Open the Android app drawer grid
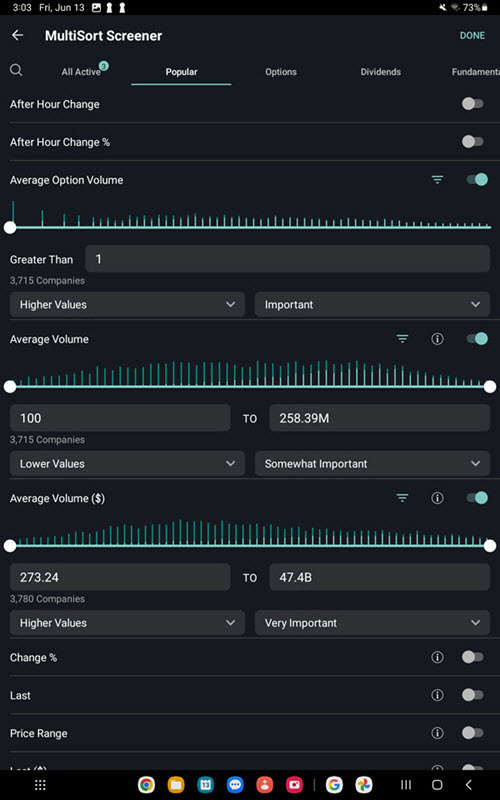Viewport: 500px width, 800px height. pyautogui.click(x=40, y=785)
